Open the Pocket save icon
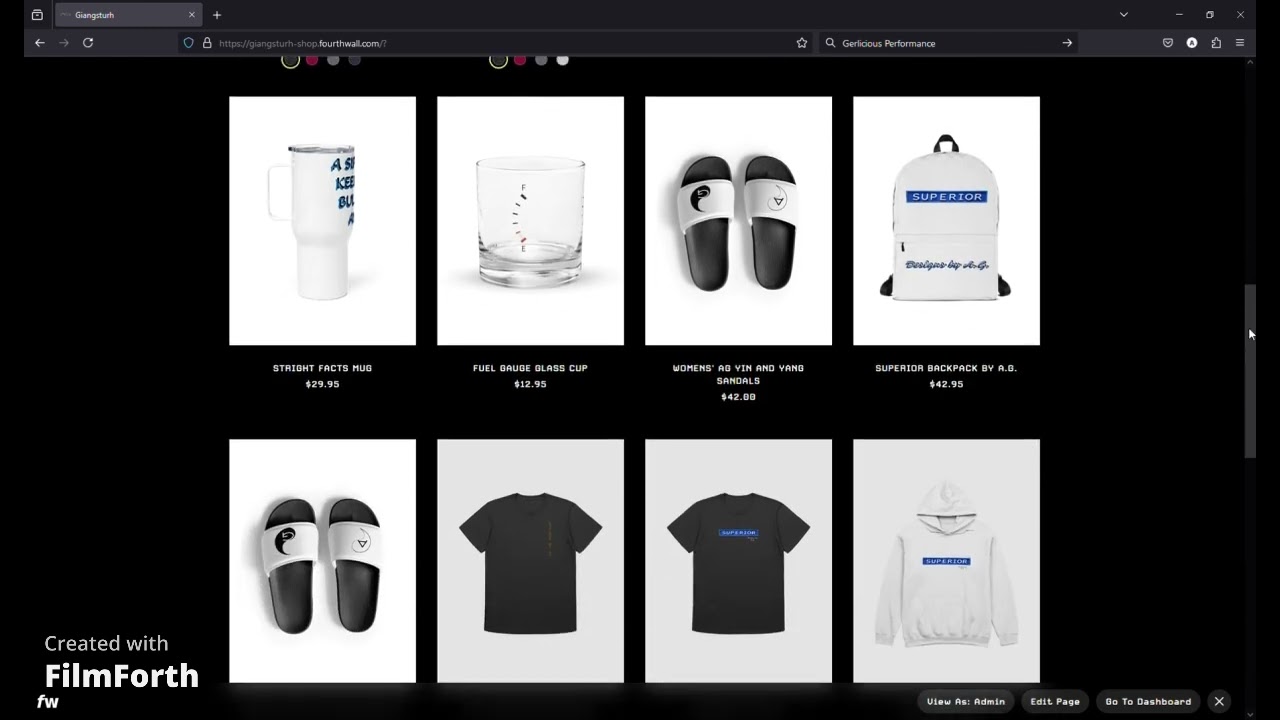This screenshot has height=720, width=1280. point(1167,43)
